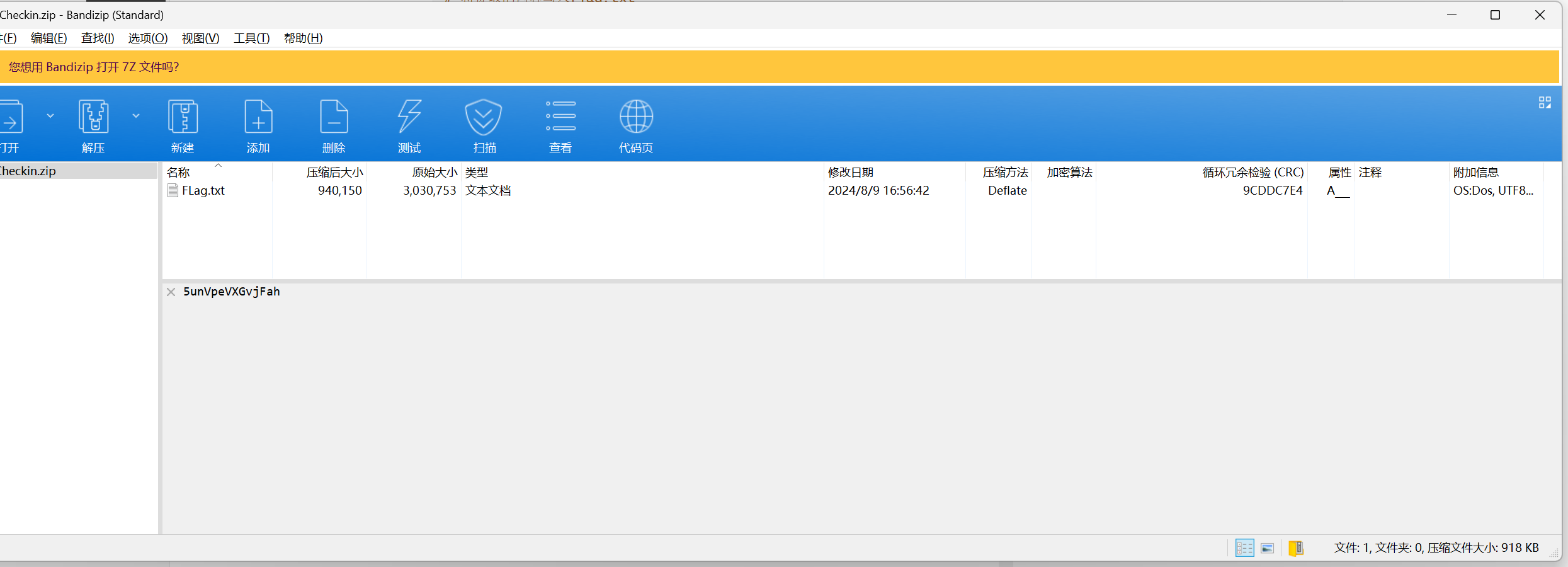Click the 文本文档 type cell
The image size is (1568, 567).
(x=488, y=190)
